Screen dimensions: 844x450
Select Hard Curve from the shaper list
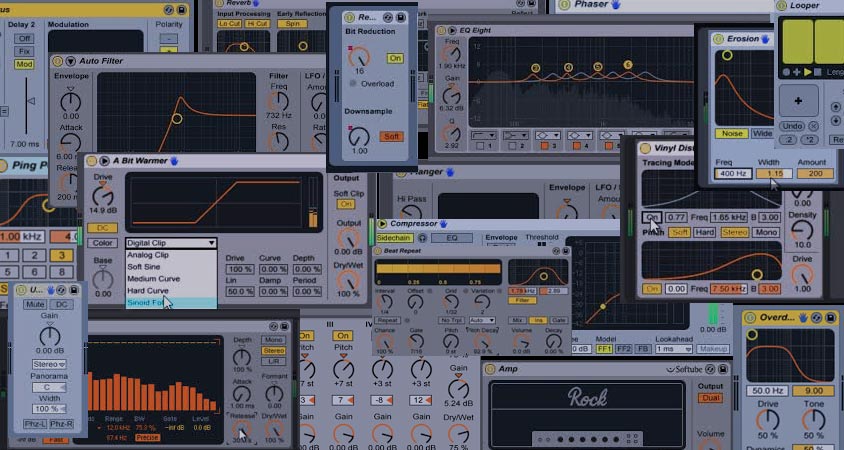pos(171,290)
